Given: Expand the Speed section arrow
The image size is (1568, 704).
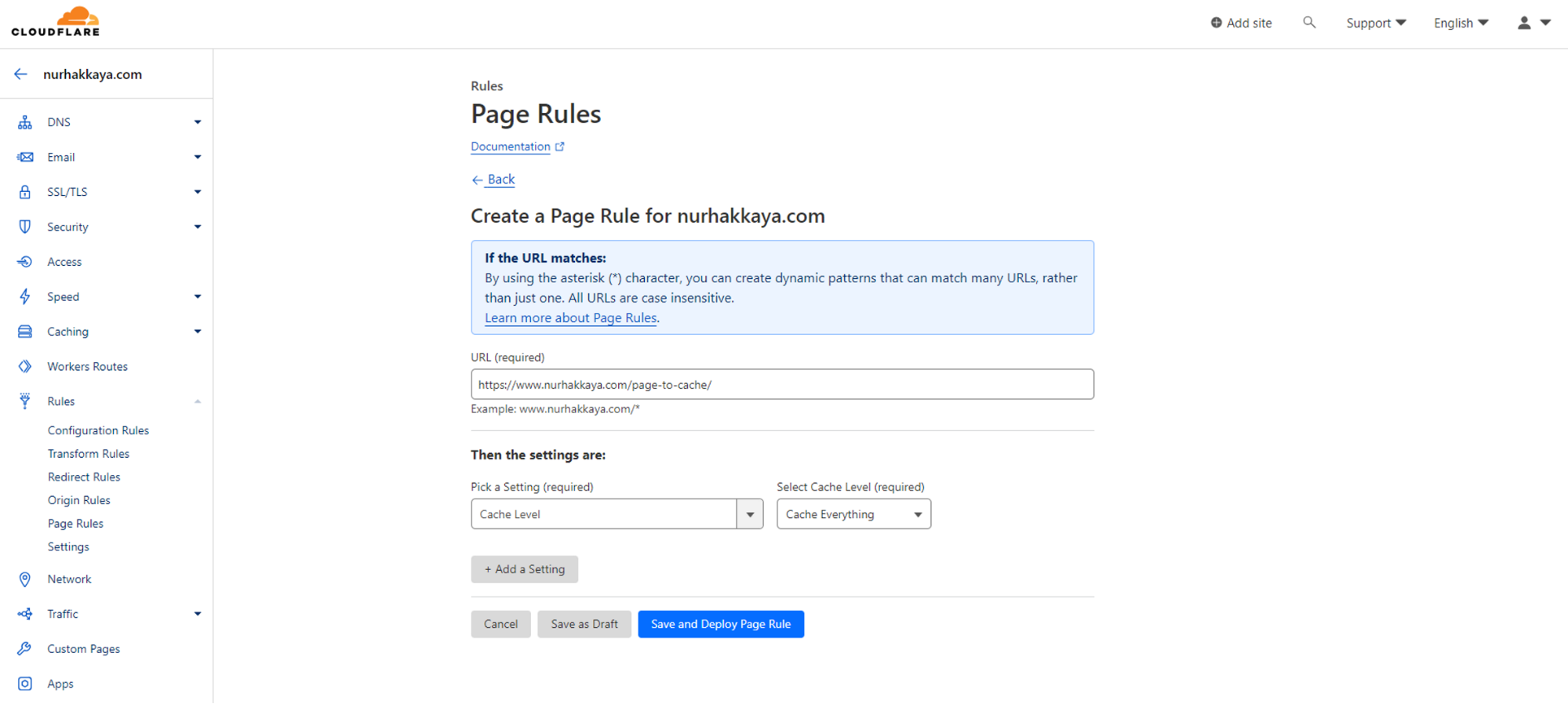Looking at the screenshot, I should click(x=198, y=296).
